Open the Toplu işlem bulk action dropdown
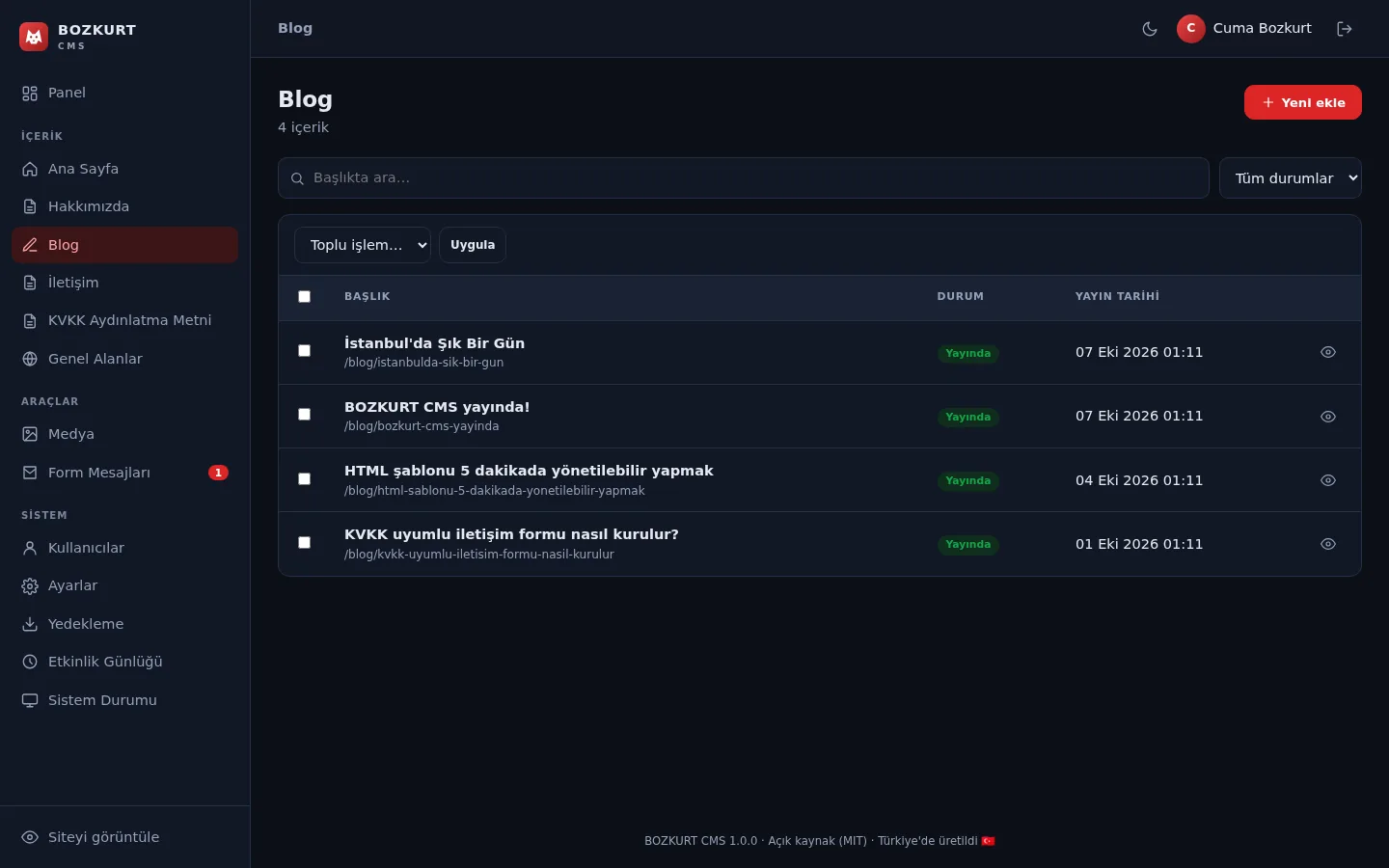This screenshot has width=1389, height=868. pos(363,245)
